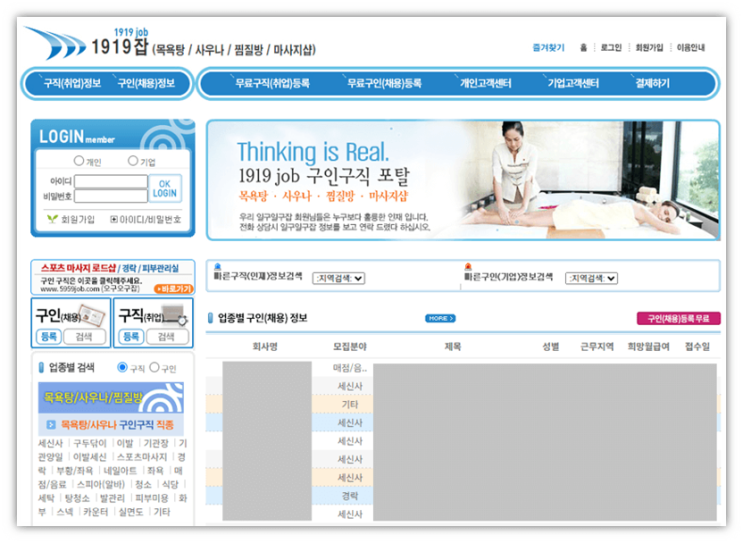Click 검색 button under 구인(채용)
This screenshot has height=543, width=743.
[x=84, y=336]
